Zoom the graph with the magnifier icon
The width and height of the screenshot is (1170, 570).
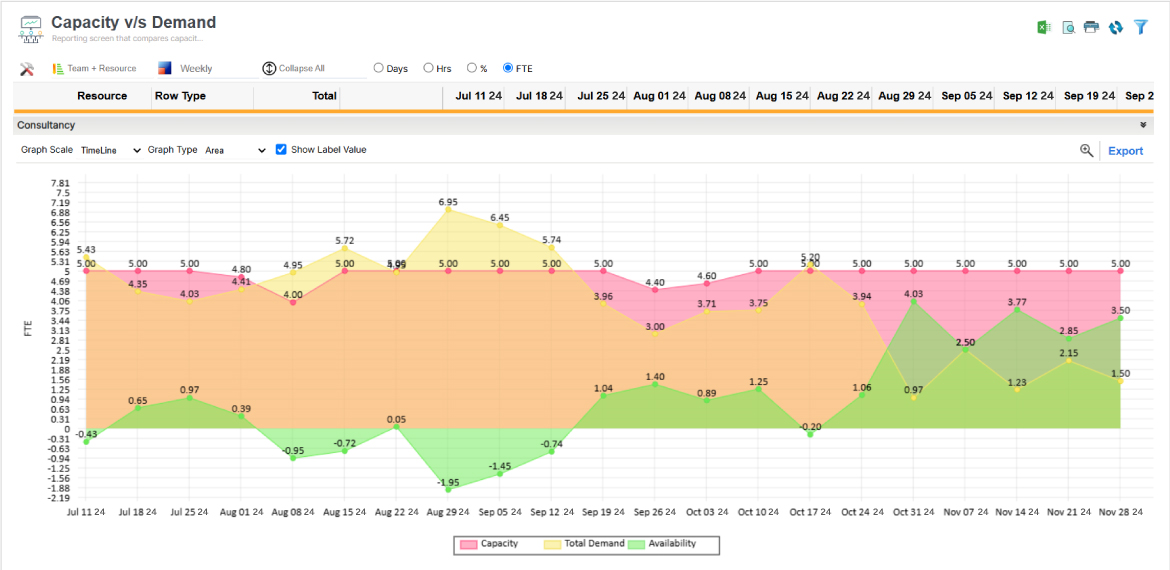(1086, 151)
